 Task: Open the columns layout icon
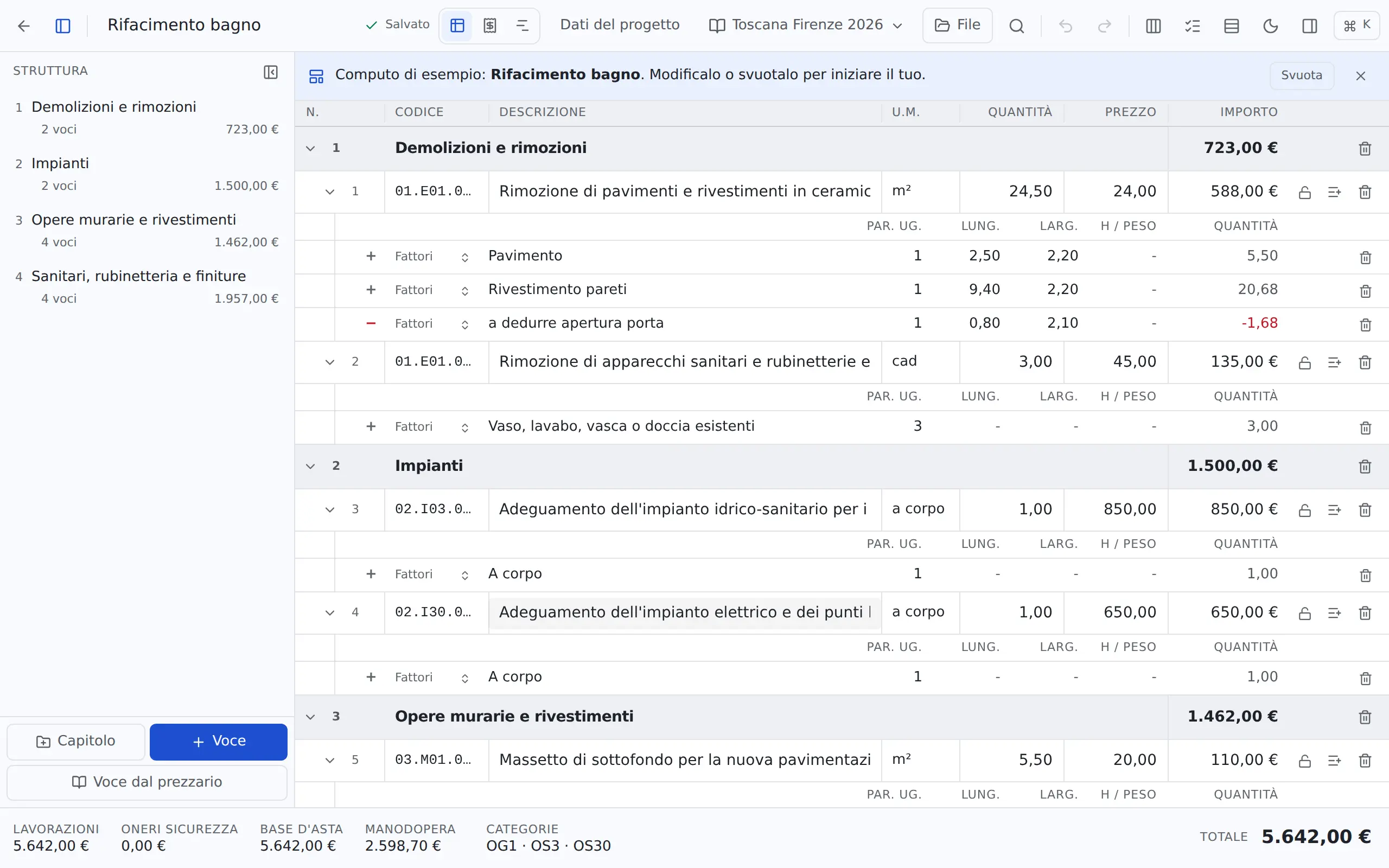(x=1153, y=26)
